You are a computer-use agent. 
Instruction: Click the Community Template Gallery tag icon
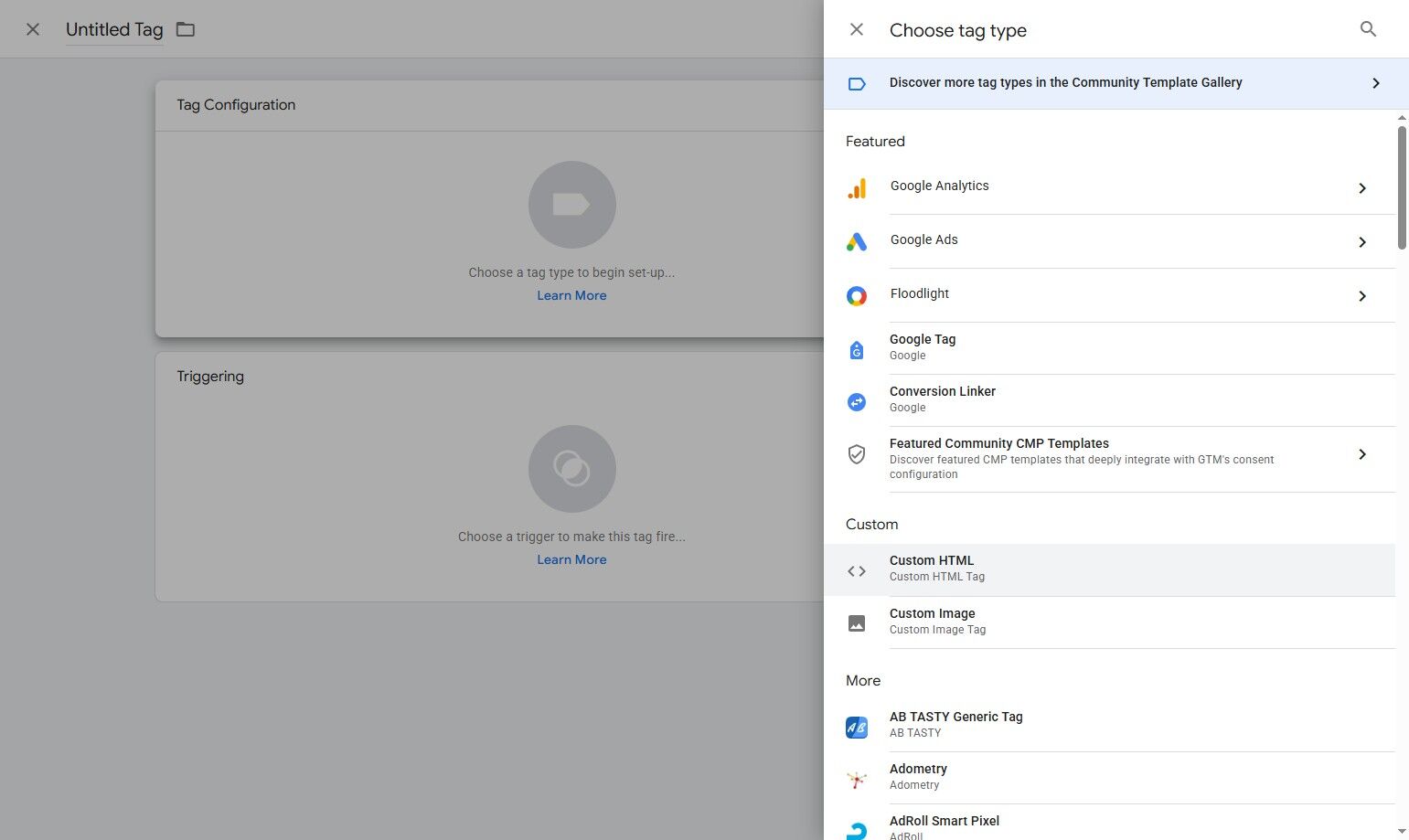[857, 83]
